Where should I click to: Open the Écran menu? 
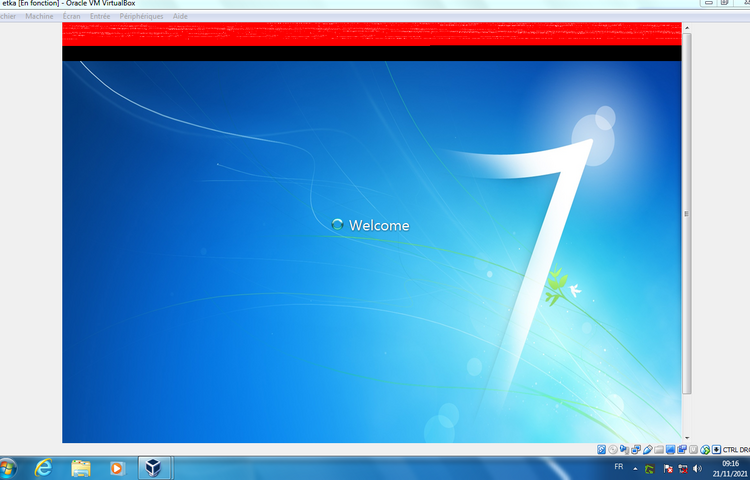click(x=72, y=17)
